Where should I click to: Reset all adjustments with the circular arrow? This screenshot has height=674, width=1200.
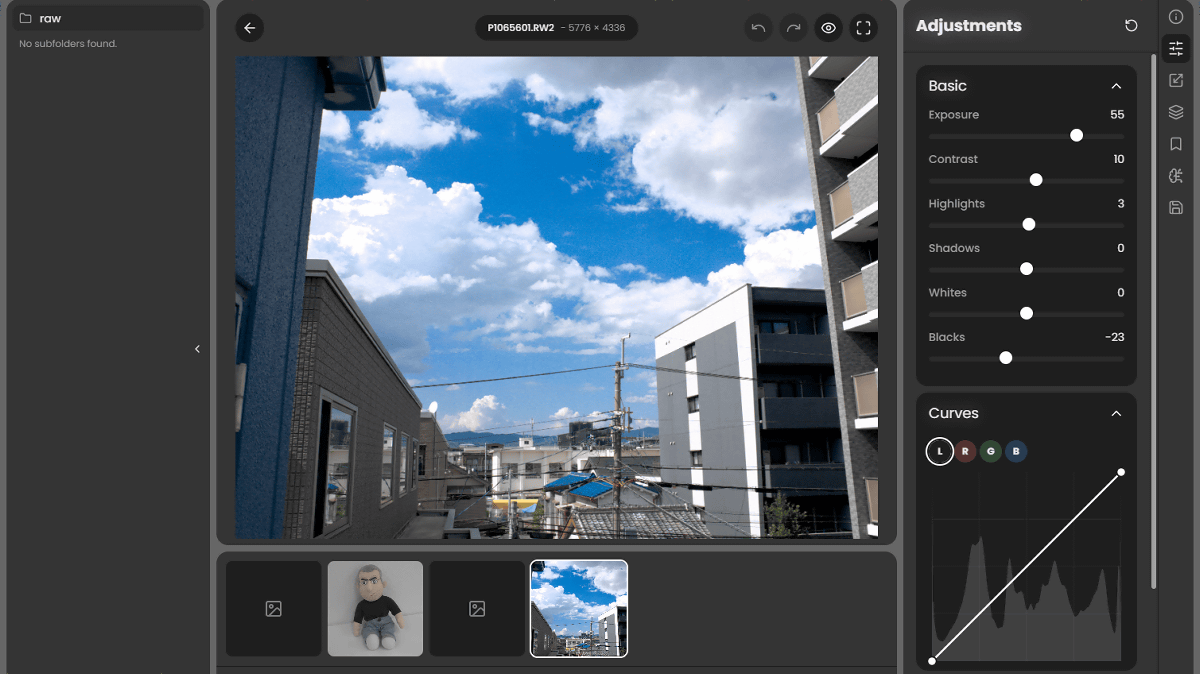pos(1131,26)
